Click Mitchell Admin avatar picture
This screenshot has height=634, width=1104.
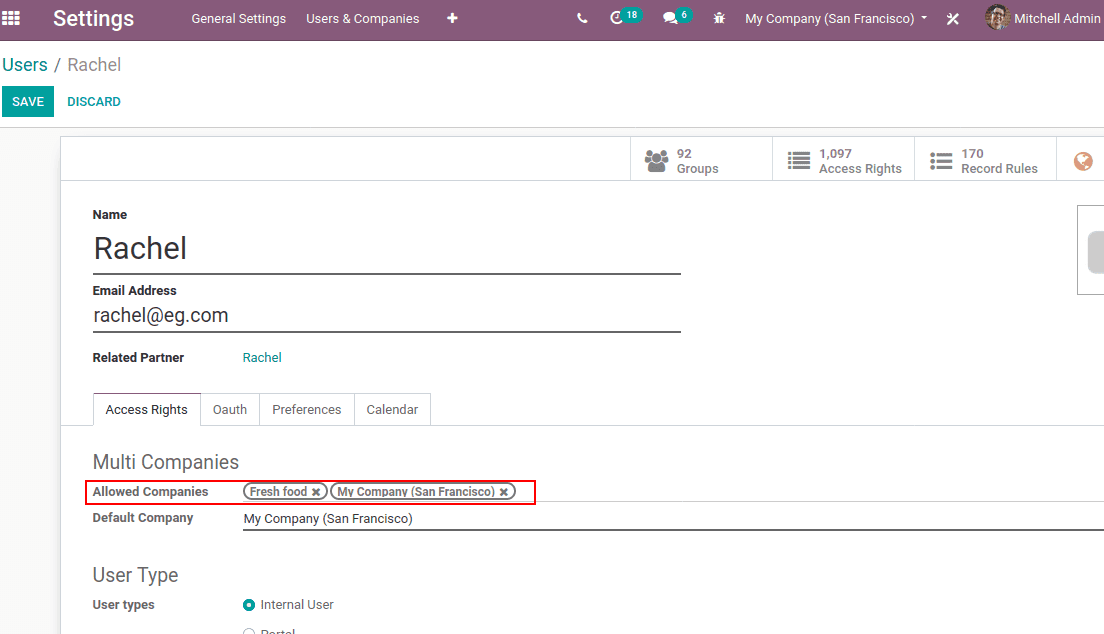click(x=997, y=18)
